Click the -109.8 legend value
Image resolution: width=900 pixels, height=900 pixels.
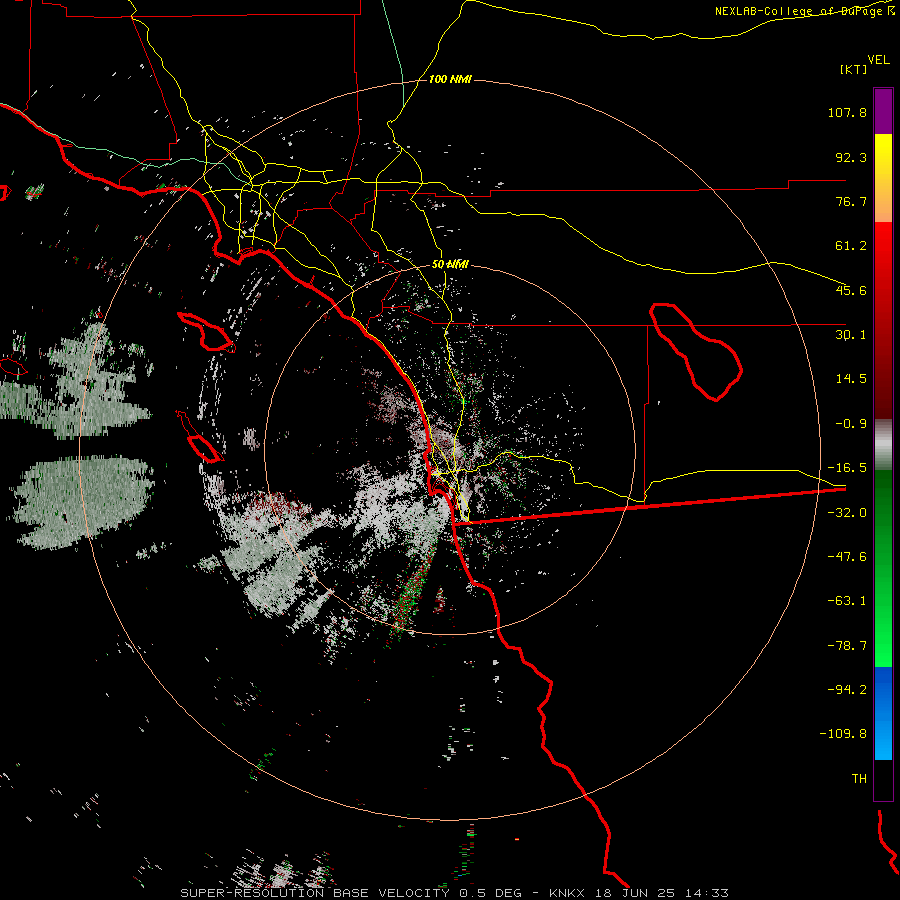click(843, 734)
